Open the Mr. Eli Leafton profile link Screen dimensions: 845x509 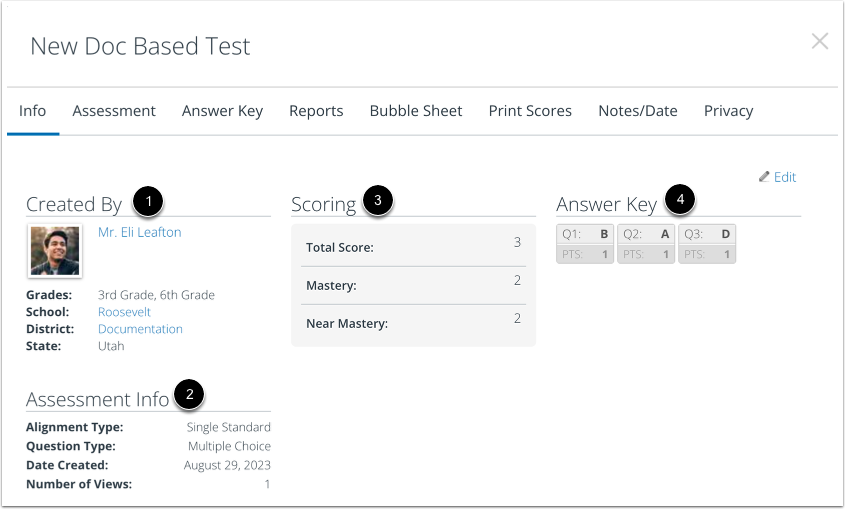click(x=140, y=232)
